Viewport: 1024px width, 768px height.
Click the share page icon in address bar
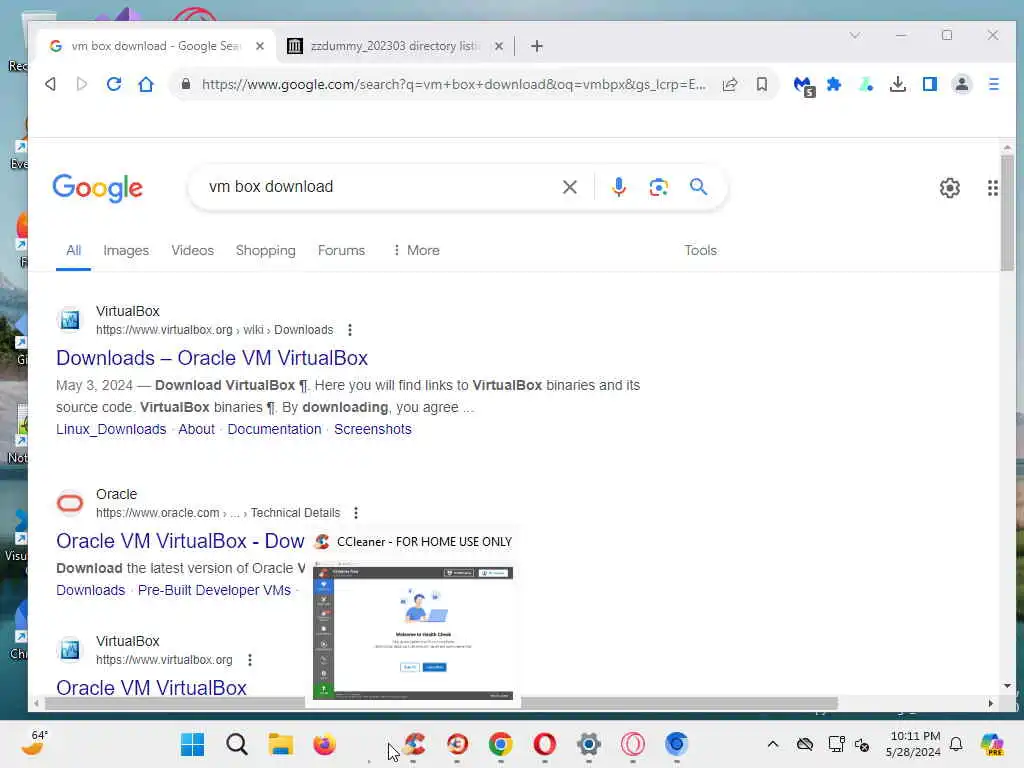[x=730, y=84]
